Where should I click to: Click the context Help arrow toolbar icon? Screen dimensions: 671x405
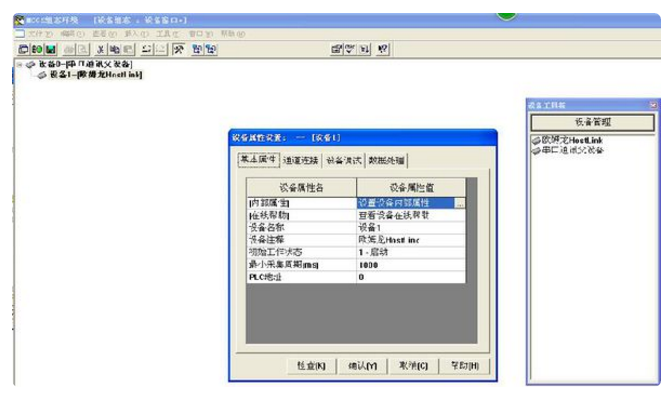pos(383,48)
